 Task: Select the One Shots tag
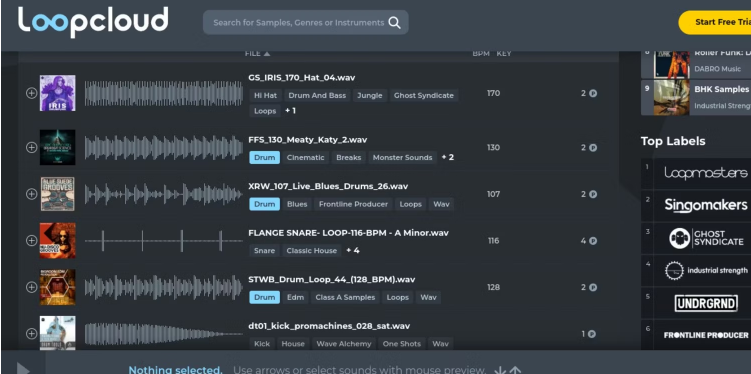tap(402, 343)
